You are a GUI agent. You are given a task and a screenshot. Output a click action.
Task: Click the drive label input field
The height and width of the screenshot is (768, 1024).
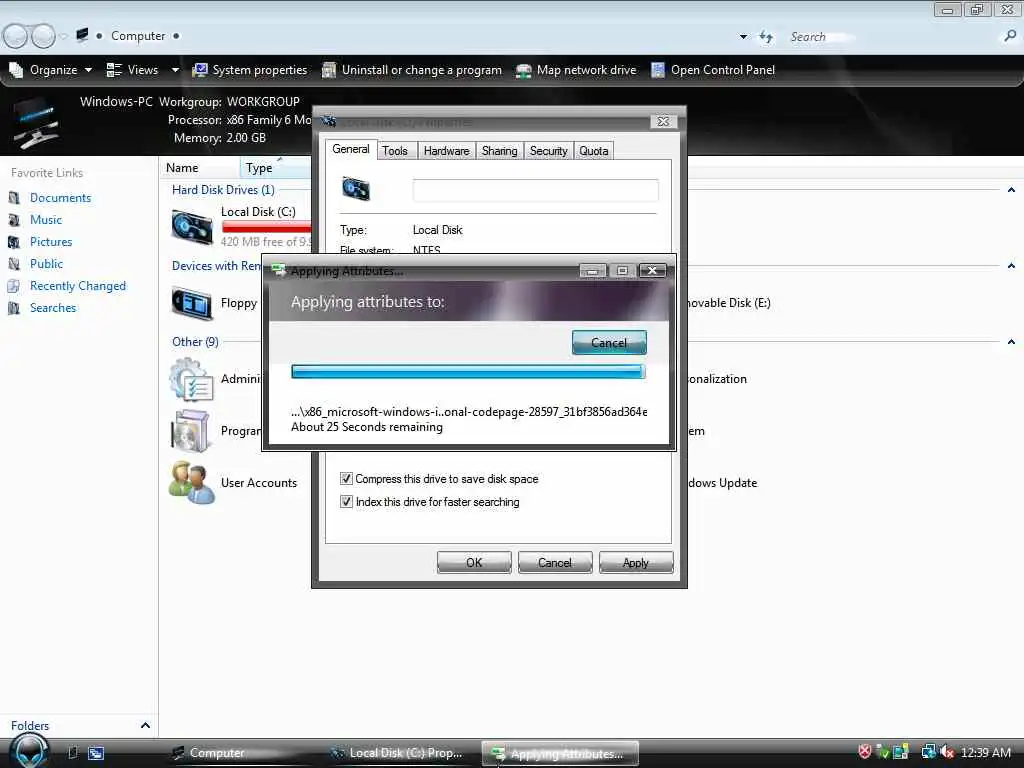(x=535, y=190)
